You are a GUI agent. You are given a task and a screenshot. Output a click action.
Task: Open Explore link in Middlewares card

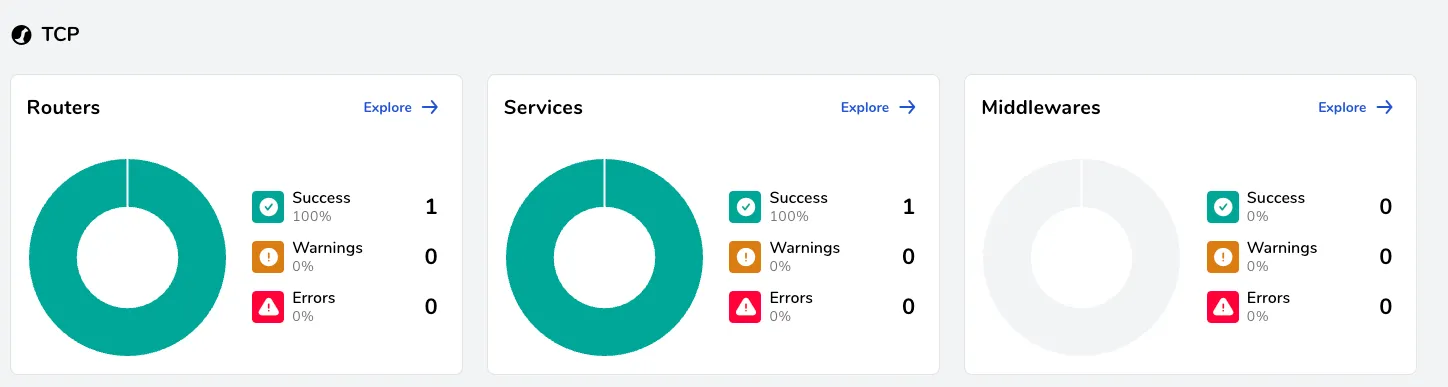pos(1342,107)
